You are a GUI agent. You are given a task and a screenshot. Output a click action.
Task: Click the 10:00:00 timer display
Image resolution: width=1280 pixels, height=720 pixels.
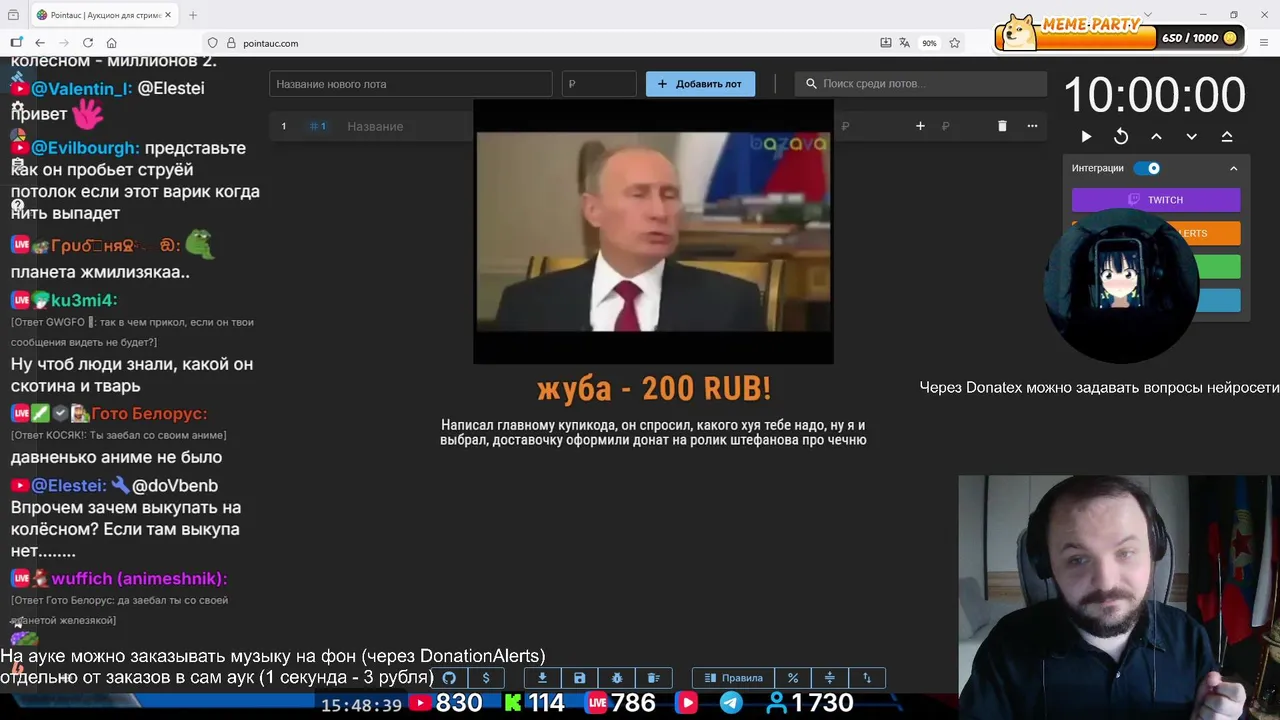1154,96
